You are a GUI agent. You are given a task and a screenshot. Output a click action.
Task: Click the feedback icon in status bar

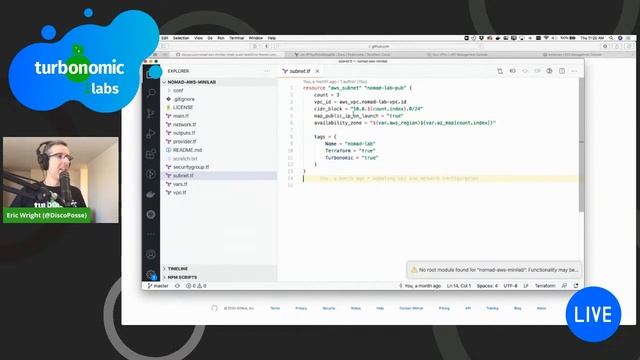click(564, 286)
